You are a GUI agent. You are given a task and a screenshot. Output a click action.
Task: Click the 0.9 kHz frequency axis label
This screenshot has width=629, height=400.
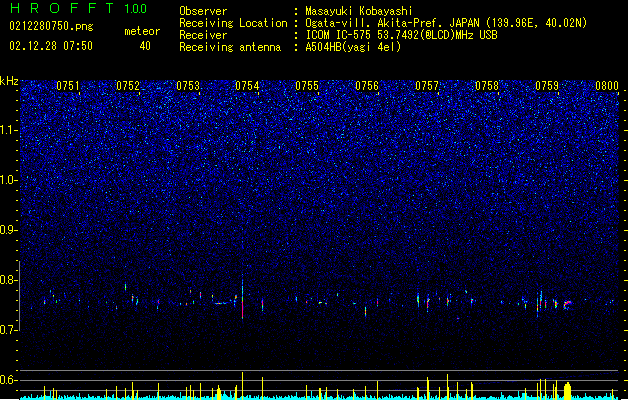pyautogui.click(x=9, y=230)
